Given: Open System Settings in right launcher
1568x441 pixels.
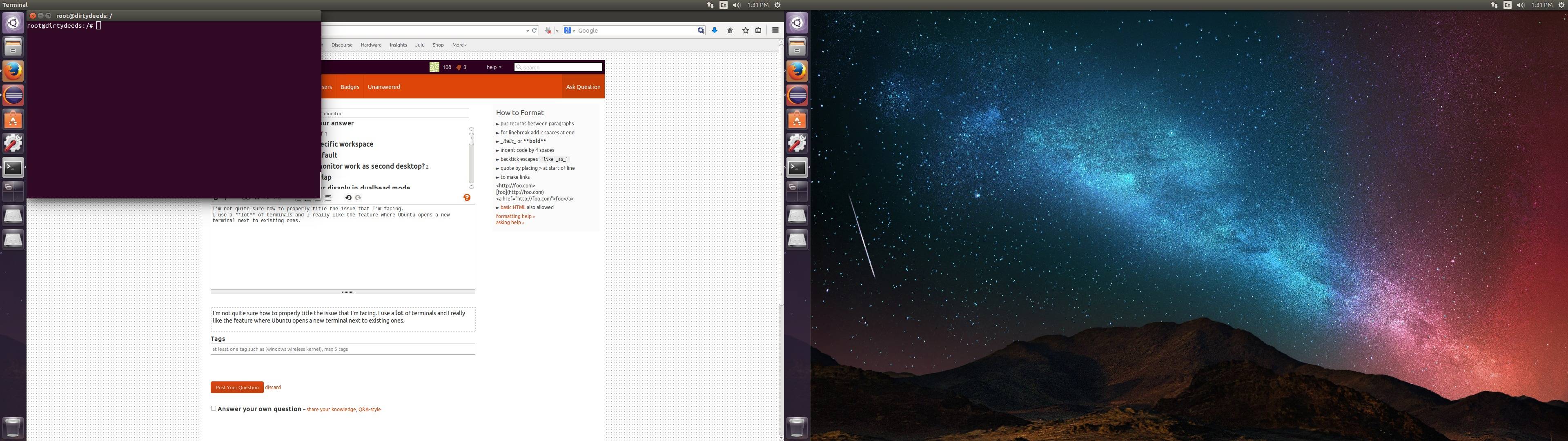Looking at the screenshot, I should point(797,143).
